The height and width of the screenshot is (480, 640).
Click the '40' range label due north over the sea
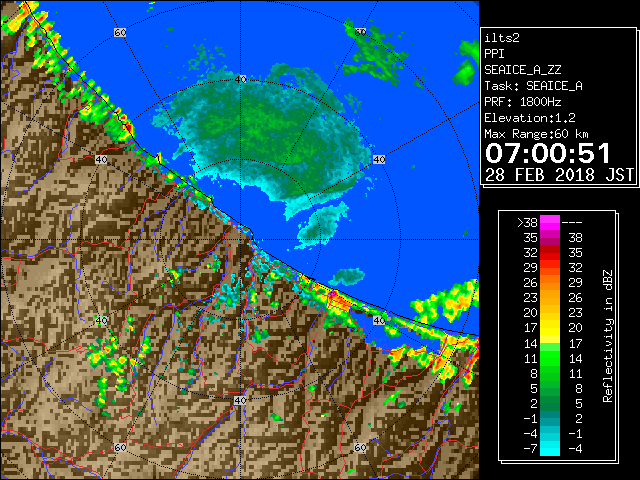click(x=241, y=79)
